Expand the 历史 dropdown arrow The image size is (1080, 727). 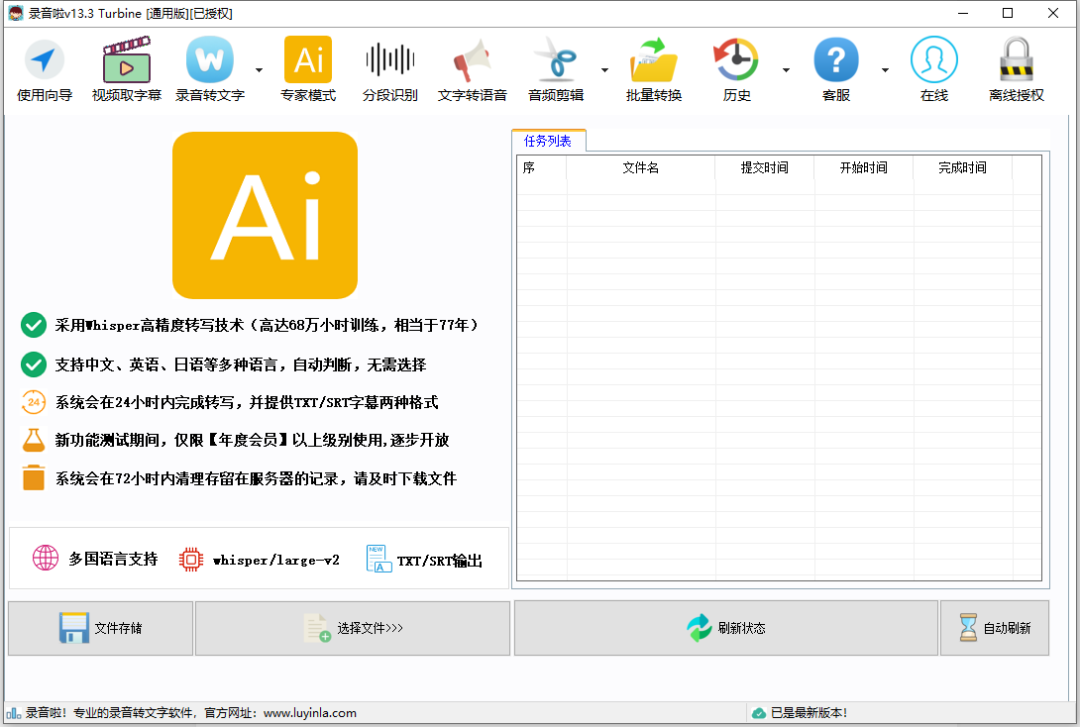pos(786,70)
